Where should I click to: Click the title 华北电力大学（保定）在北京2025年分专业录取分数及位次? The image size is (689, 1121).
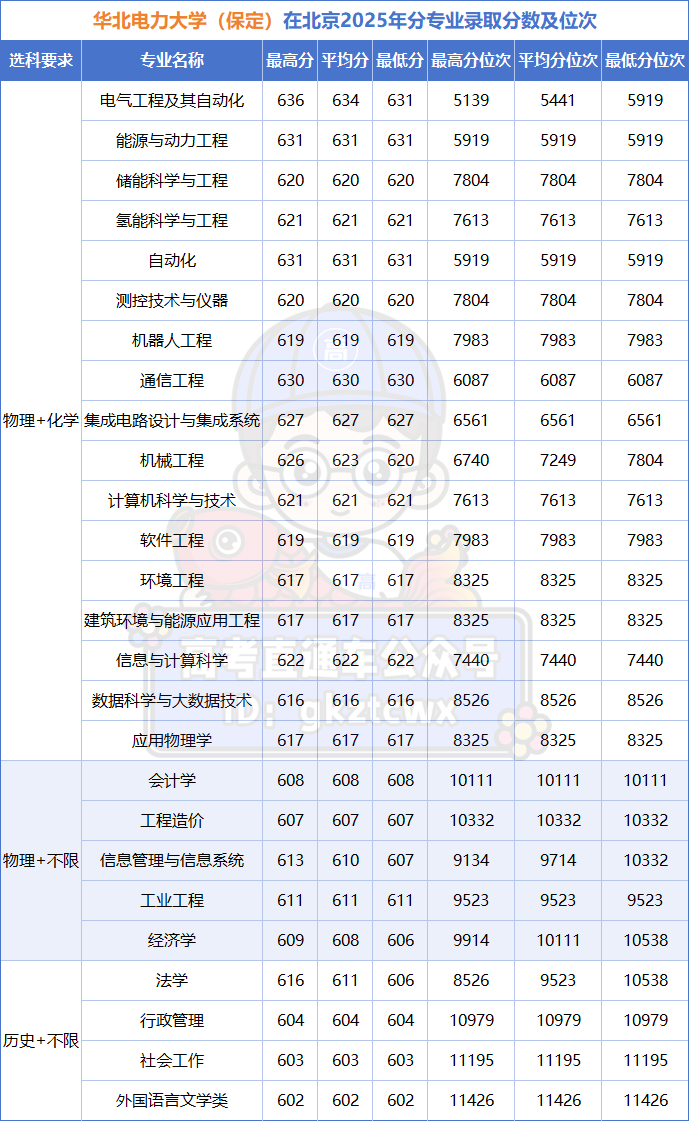(x=344, y=21)
